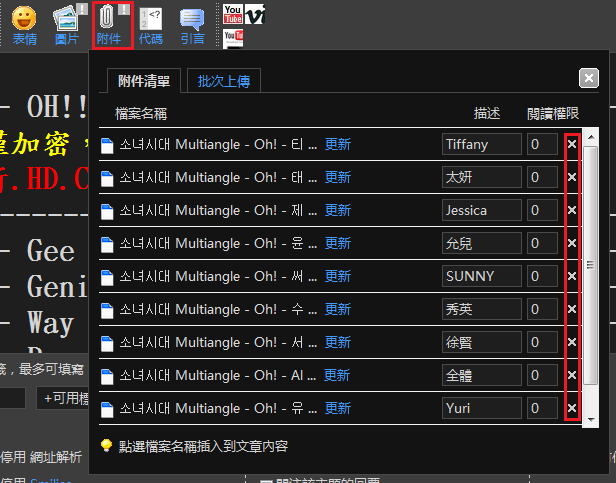616x483 pixels.
Task: Edit the SUNNY description field
Action: 482,276
